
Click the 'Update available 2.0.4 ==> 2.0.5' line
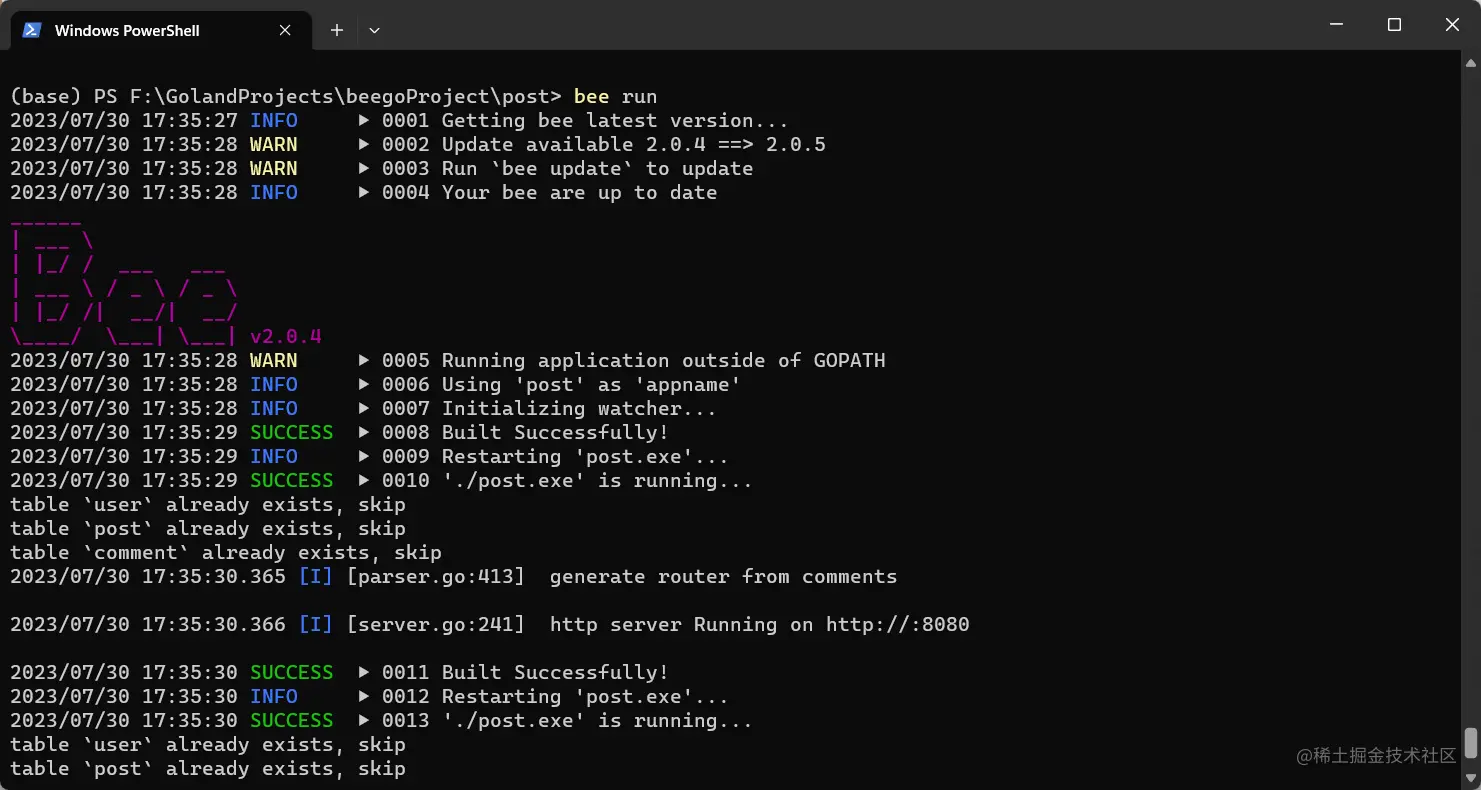[x=634, y=145]
